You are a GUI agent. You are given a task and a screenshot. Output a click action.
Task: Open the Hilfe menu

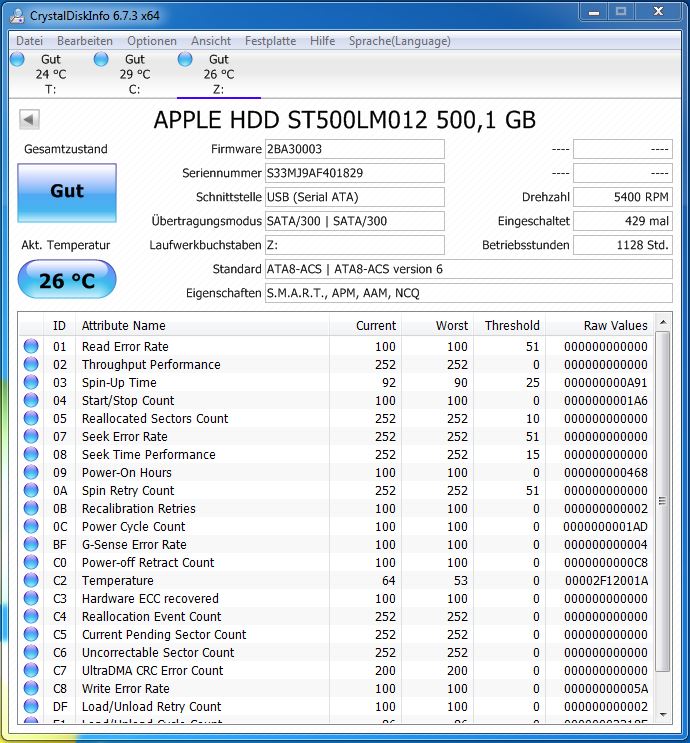tap(322, 41)
